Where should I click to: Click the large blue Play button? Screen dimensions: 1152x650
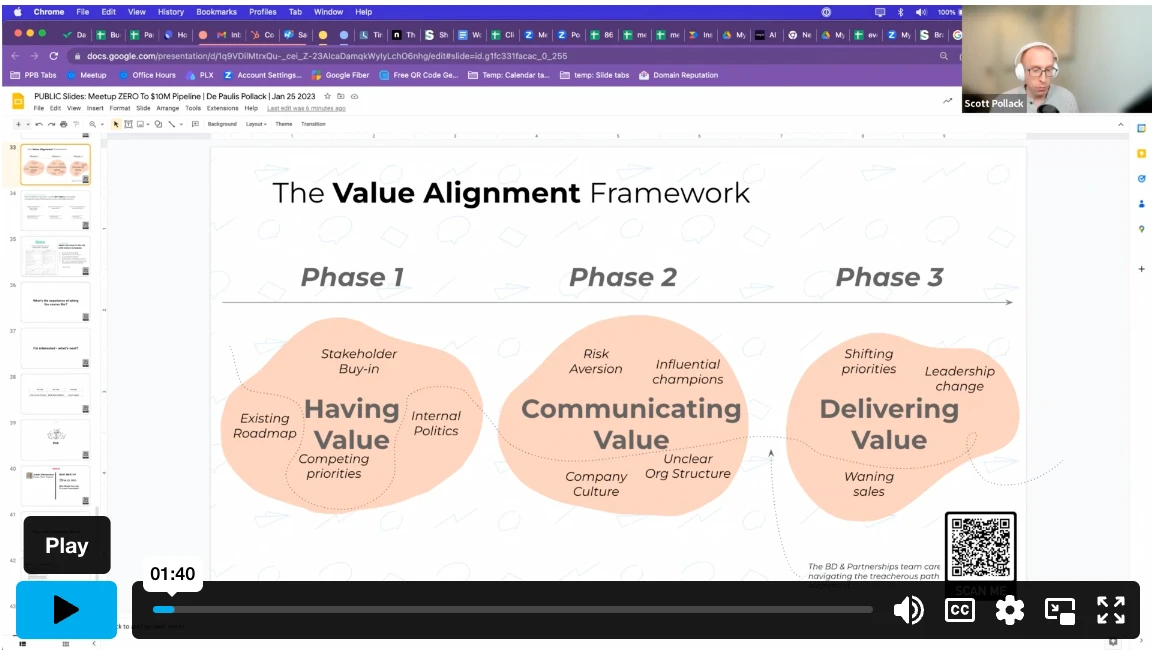click(x=66, y=609)
